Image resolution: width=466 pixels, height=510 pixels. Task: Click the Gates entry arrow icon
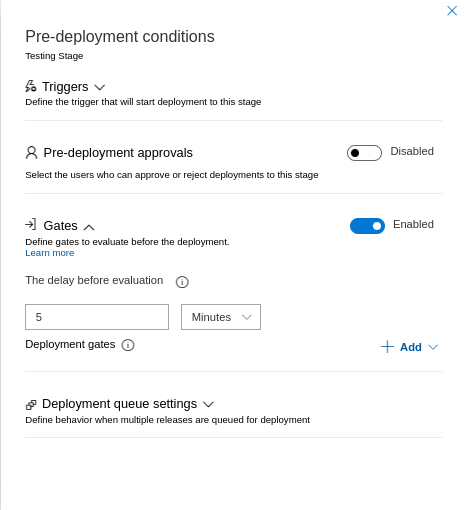31,224
